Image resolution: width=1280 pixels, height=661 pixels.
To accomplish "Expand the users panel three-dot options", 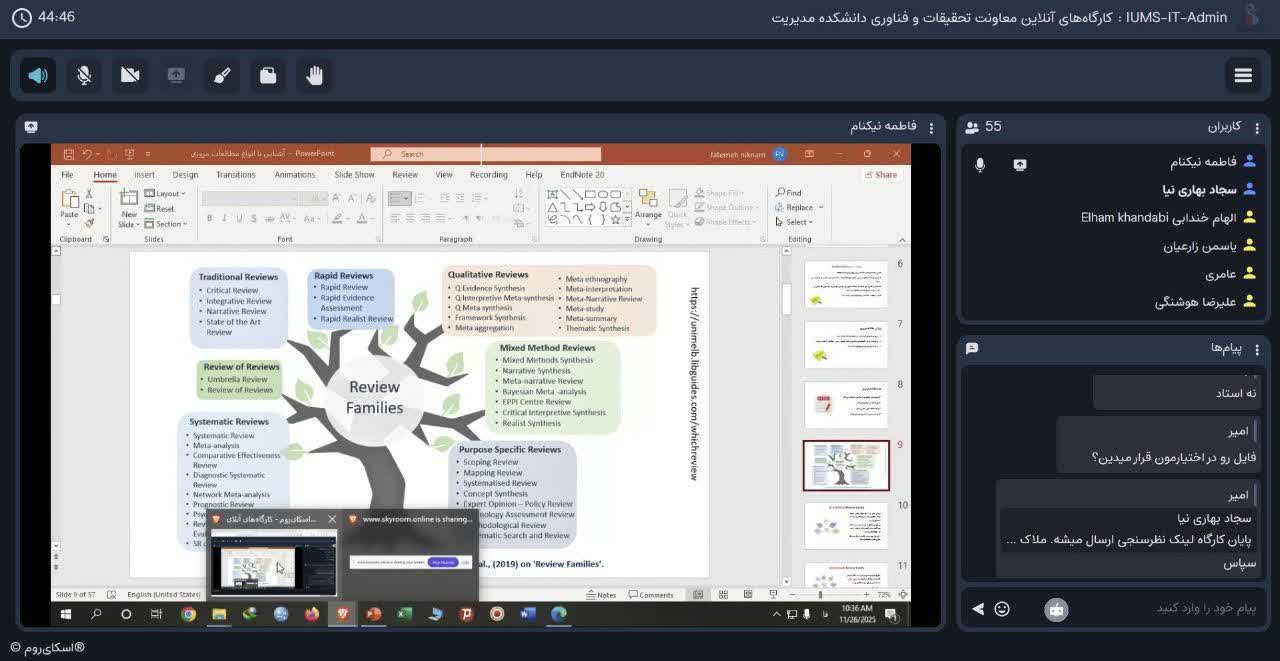I will pyautogui.click(x=1257, y=127).
